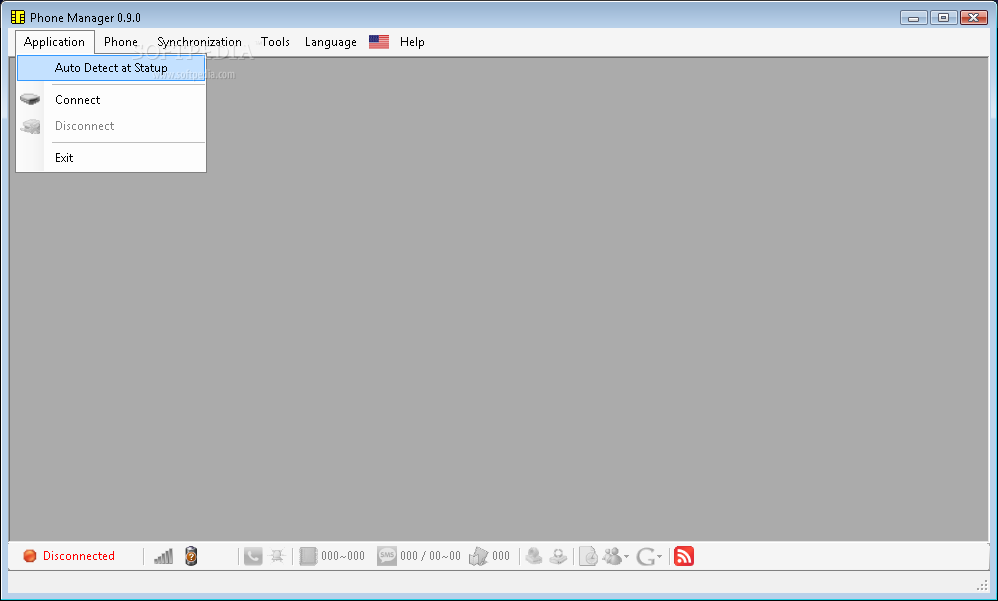Close the open Application menu header

[55, 42]
